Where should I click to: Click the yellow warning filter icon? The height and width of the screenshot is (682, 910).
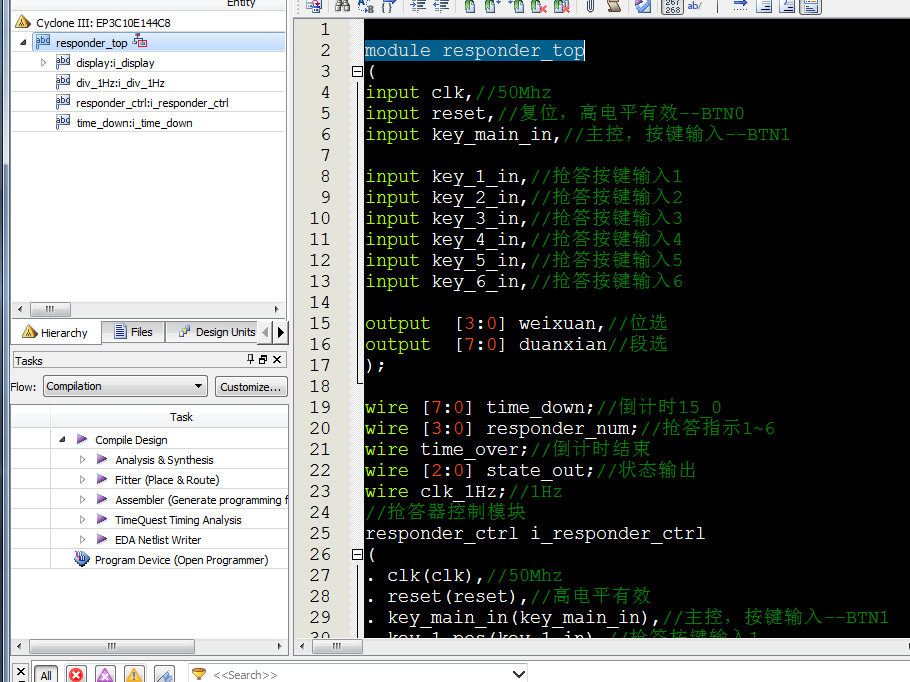(134, 675)
